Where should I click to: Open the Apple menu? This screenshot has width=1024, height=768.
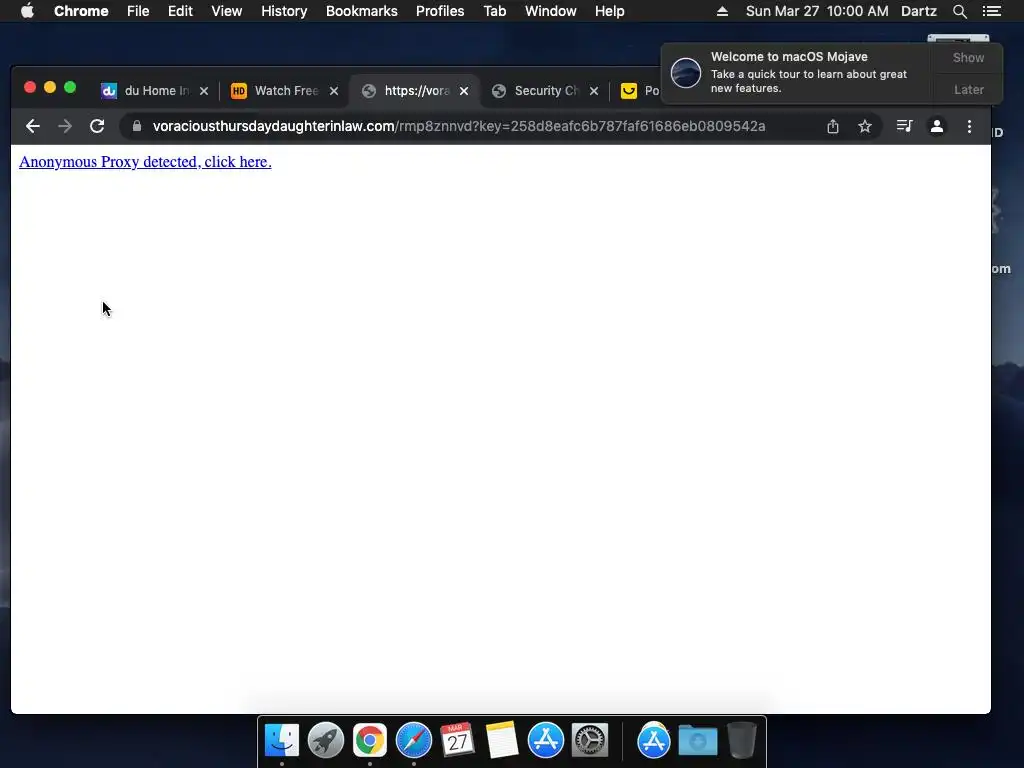[x=27, y=11]
